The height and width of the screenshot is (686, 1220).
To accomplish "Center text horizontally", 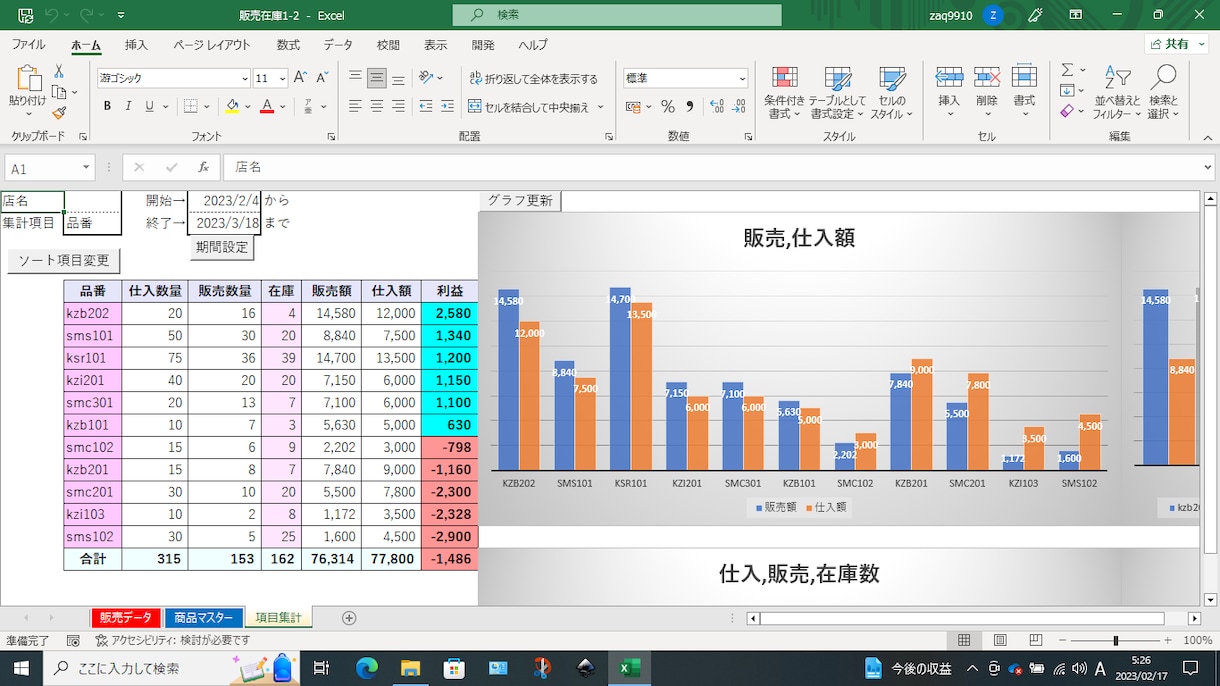I will (377, 106).
